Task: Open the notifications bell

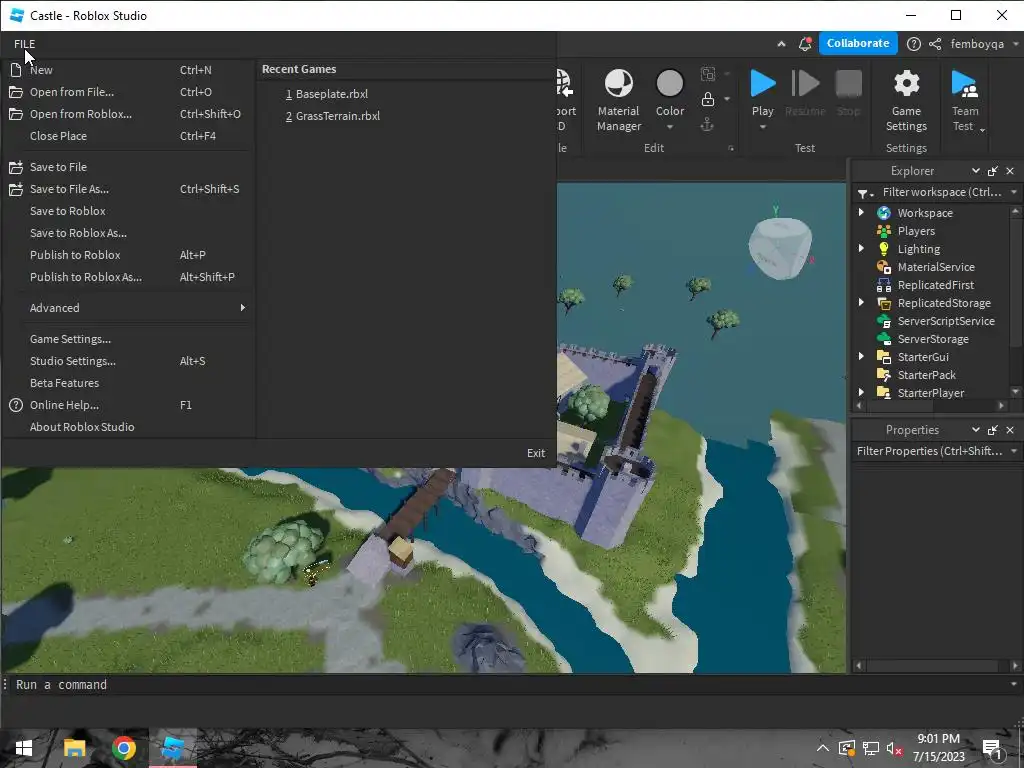Action: tap(805, 44)
